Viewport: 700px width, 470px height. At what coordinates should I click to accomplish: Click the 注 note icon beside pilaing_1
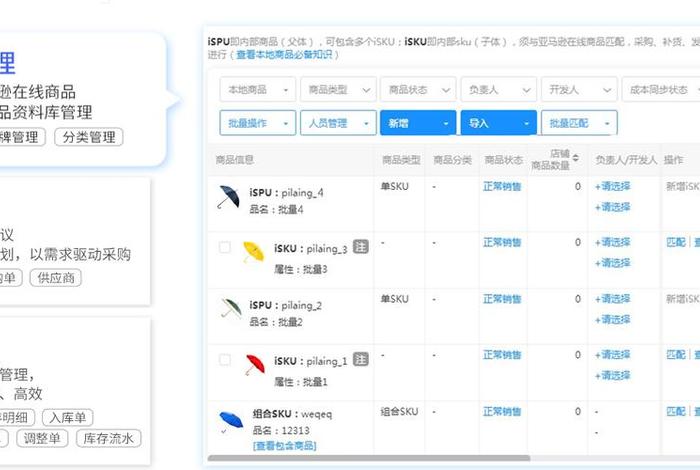[x=361, y=359]
